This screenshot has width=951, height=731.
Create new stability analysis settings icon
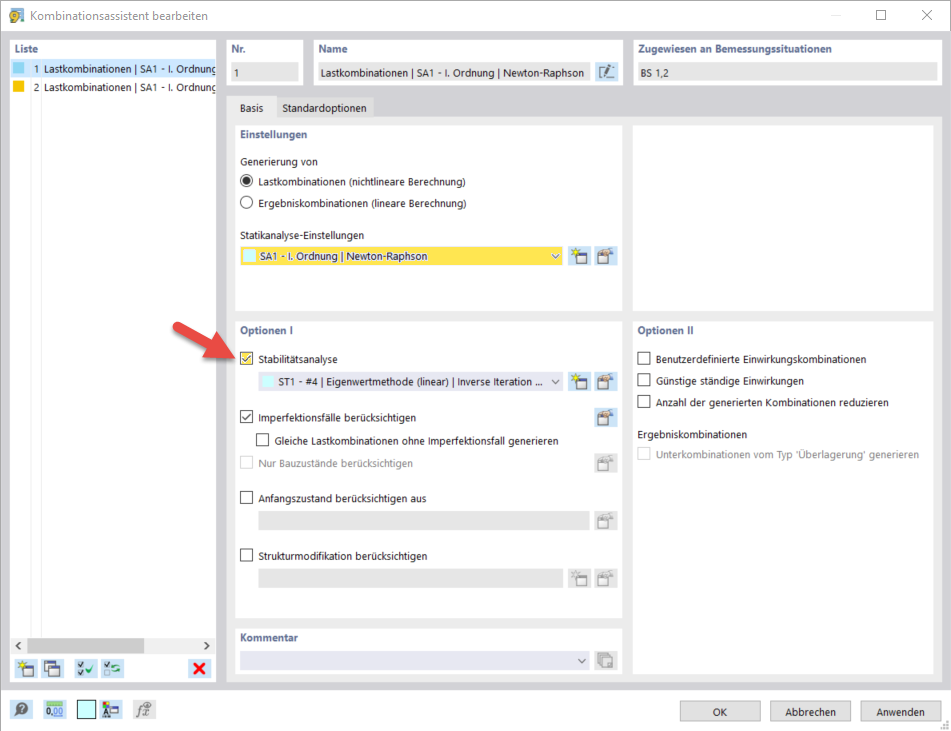pyautogui.click(x=579, y=382)
